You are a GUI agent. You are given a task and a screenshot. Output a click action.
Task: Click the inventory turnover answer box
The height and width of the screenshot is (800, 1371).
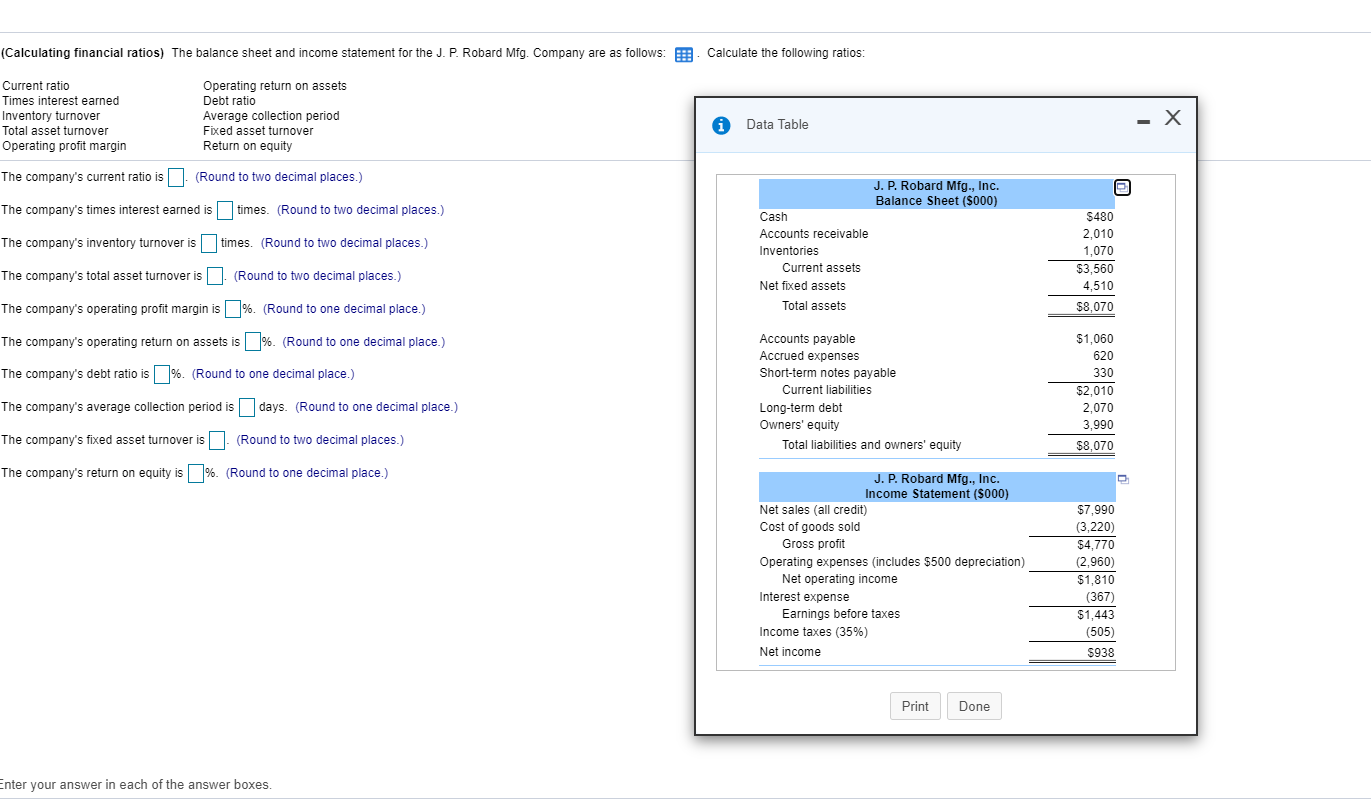coord(208,243)
